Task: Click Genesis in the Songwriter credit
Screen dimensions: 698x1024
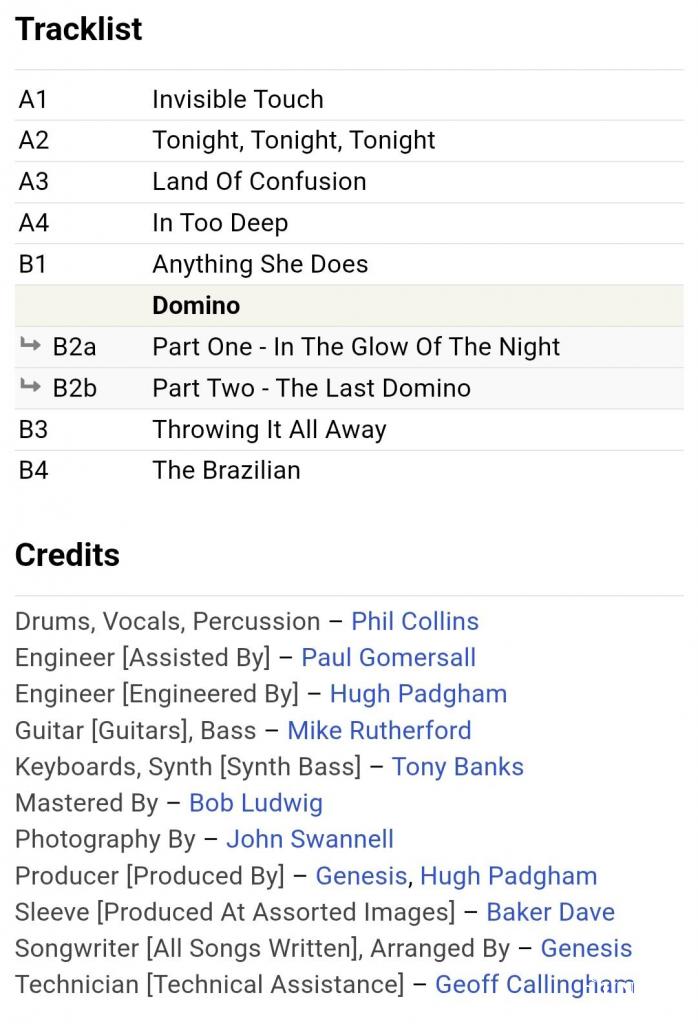Action: point(586,948)
